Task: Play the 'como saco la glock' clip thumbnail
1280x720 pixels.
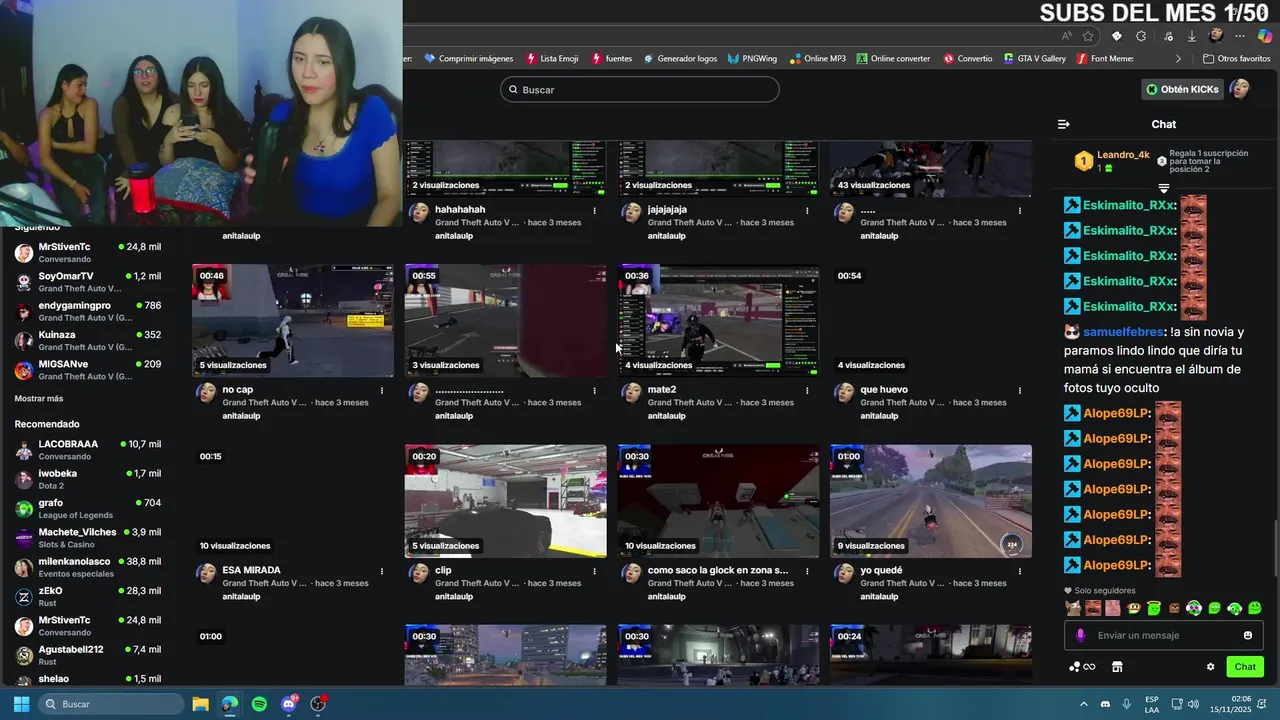Action: (x=718, y=501)
